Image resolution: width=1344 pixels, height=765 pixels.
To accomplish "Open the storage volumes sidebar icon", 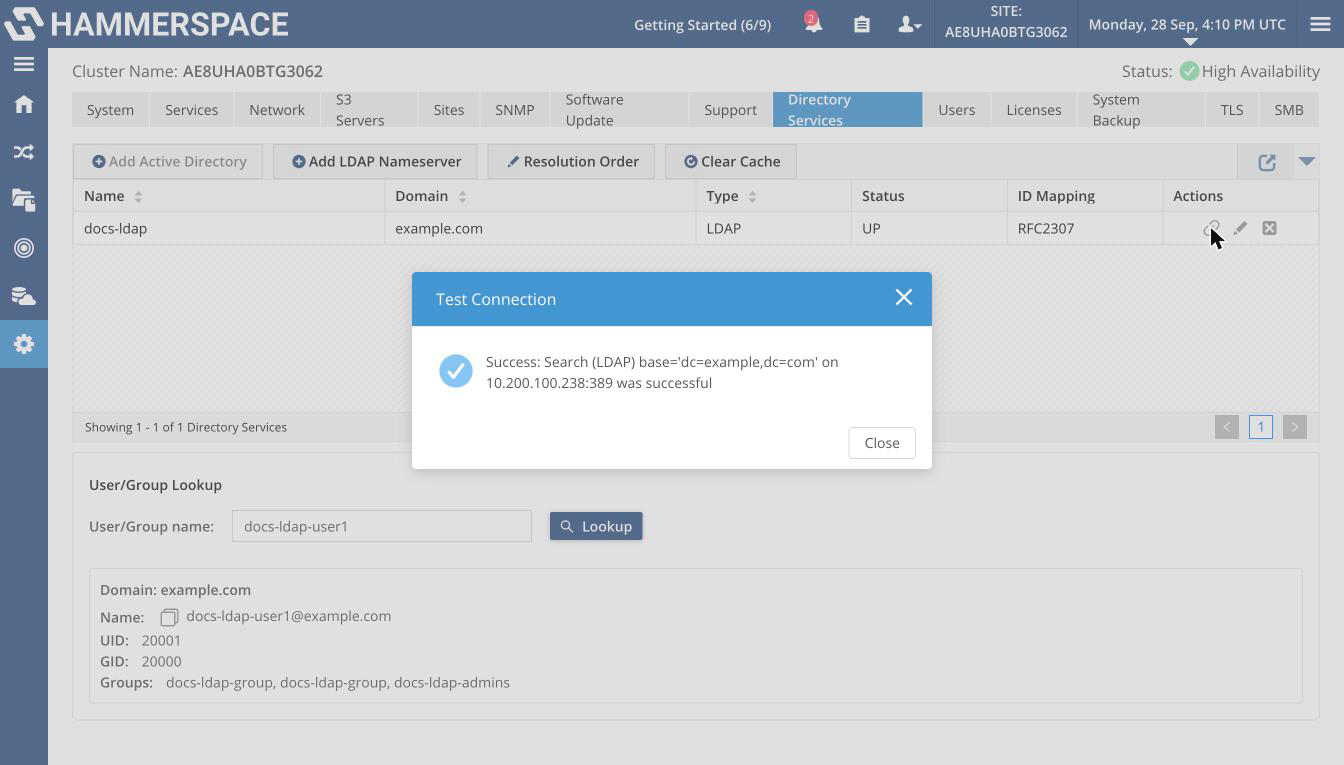I will pyautogui.click(x=24, y=296).
